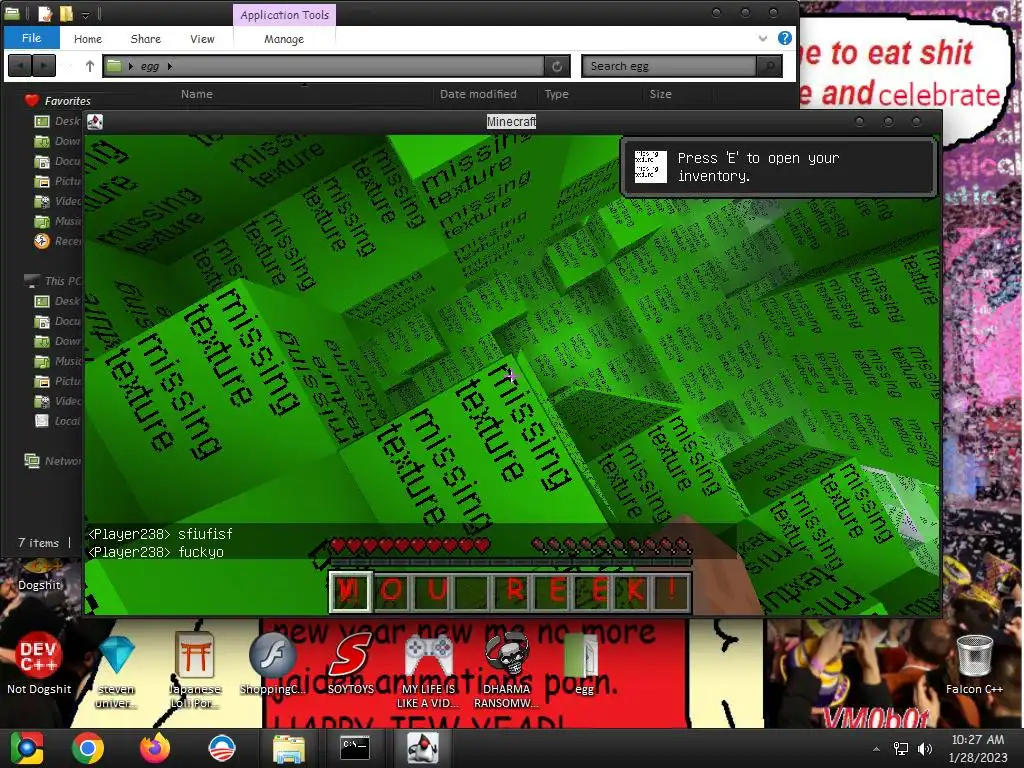
Task: Select first hotbar slot with letter M
Action: pyautogui.click(x=350, y=591)
